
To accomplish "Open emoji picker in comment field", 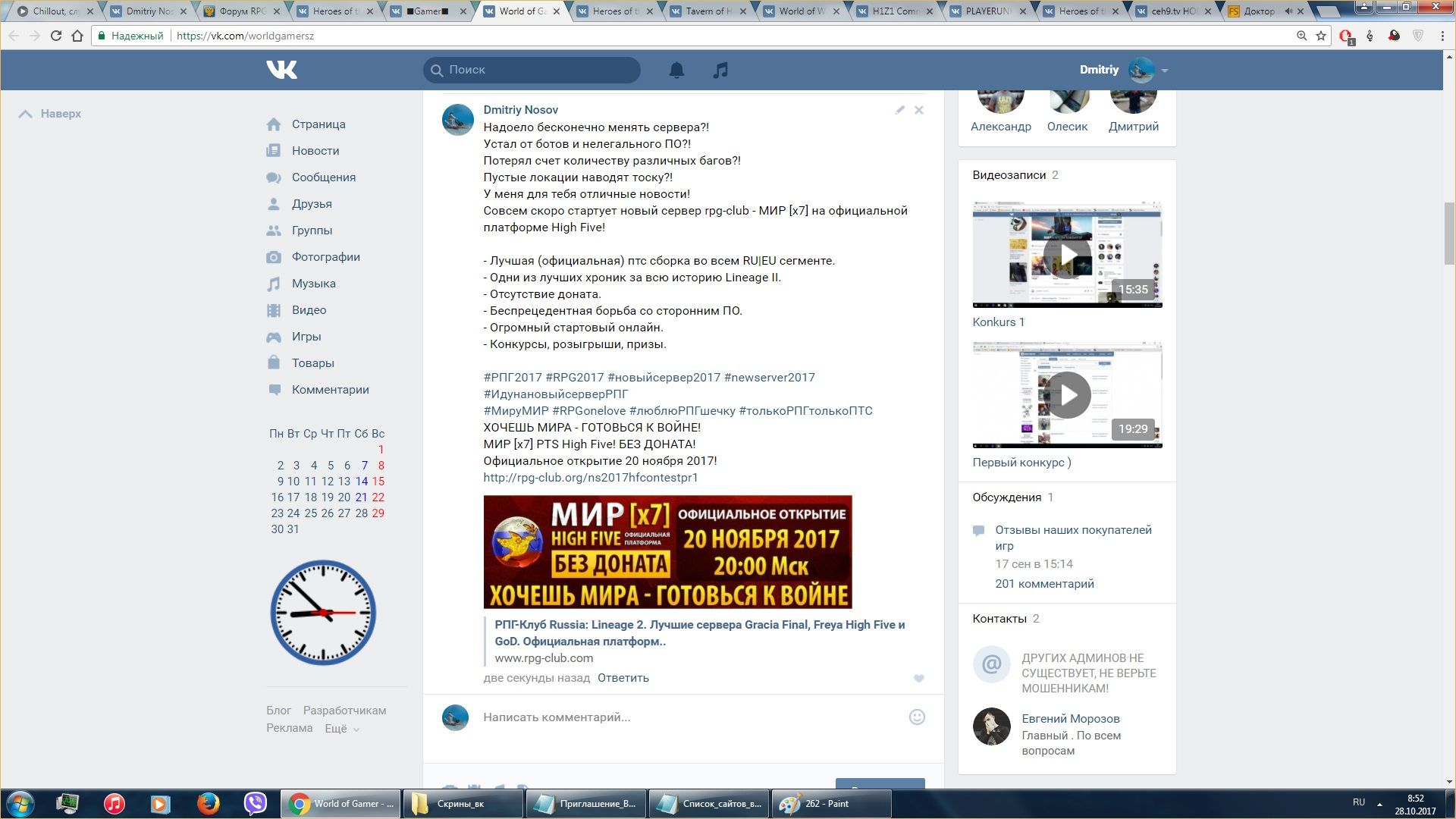I will (x=917, y=717).
